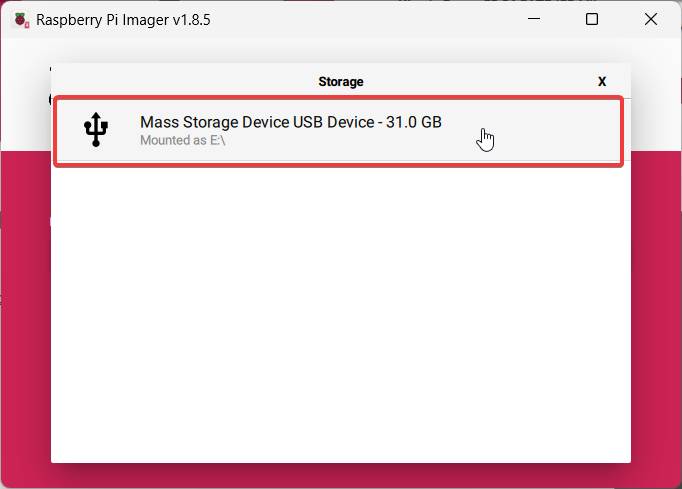This screenshot has width=682, height=489.
Task: Click the pink background right of dialog
Action: [x=655, y=300]
